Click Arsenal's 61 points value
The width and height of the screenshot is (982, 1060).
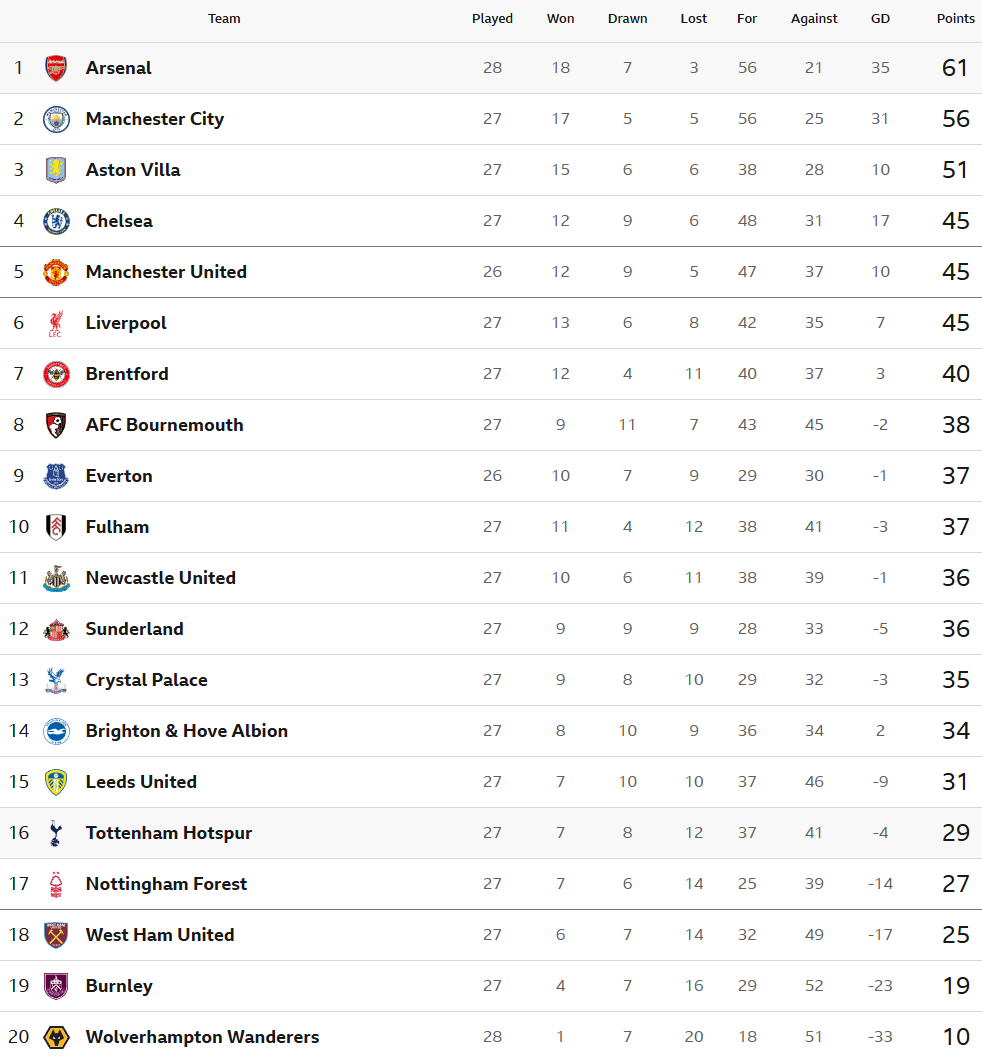955,68
